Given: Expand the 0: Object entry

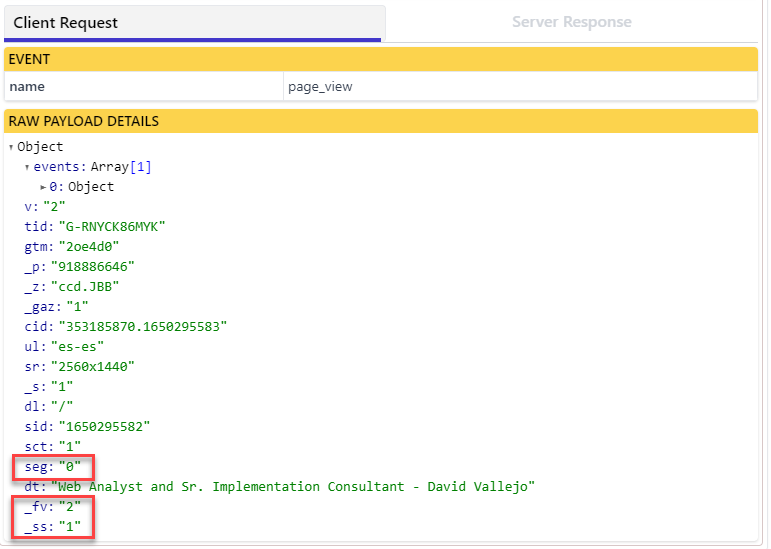Looking at the screenshot, I should 43,187.
